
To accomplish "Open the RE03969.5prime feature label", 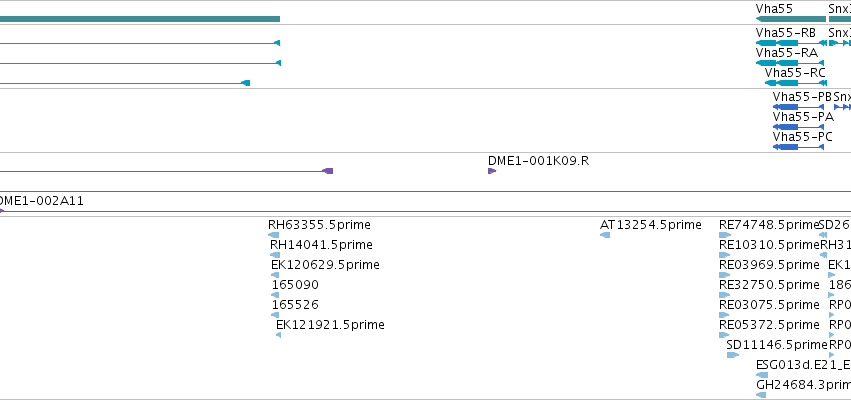I will 769,265.
